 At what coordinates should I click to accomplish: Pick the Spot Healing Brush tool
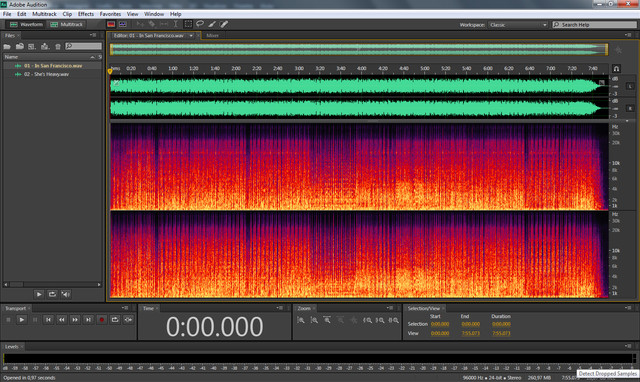tap(224, 24)
